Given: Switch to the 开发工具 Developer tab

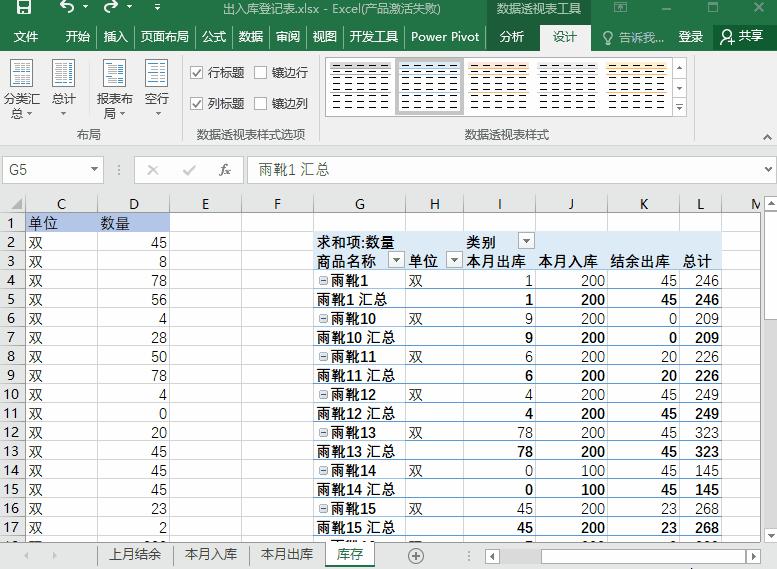Looking at the screenshot, I should (374, 37).
